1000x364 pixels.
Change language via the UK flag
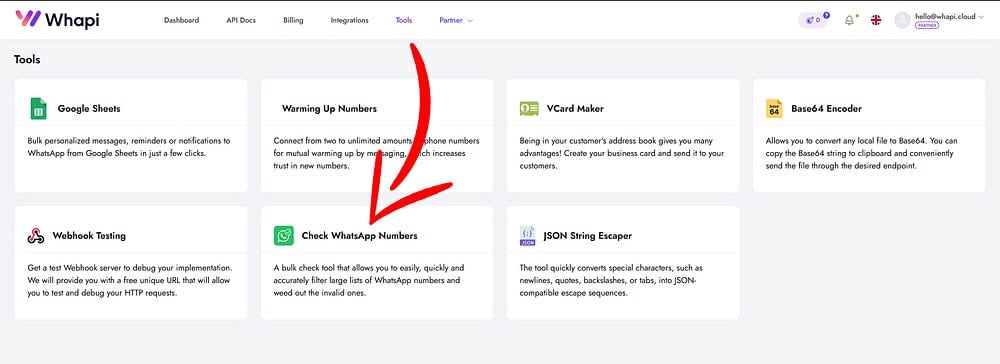click(x=876, y=20)
